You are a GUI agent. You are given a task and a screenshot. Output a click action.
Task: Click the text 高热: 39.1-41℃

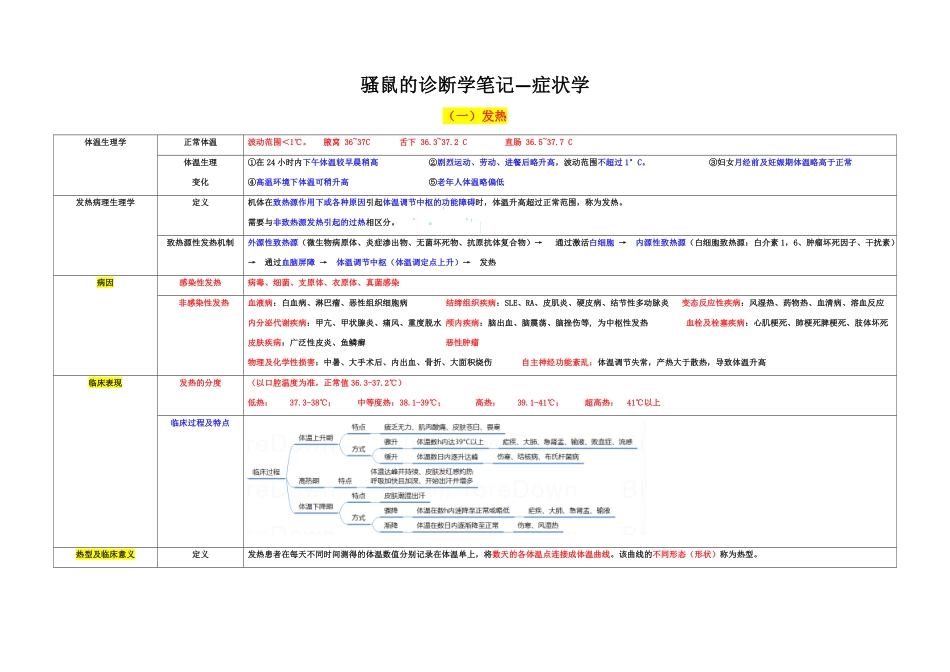[x=517, y=402]
